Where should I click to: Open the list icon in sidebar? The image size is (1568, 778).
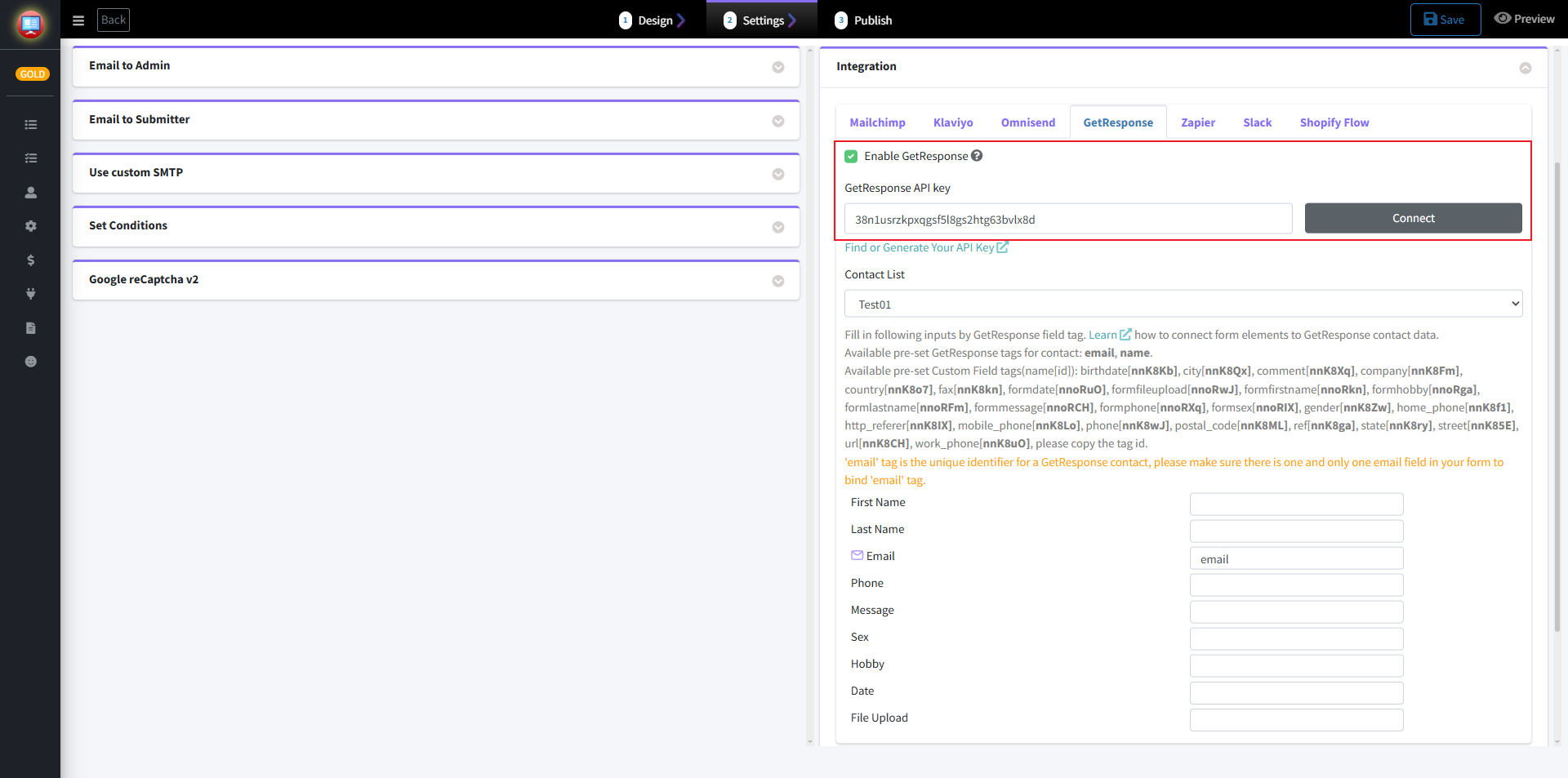31,125
